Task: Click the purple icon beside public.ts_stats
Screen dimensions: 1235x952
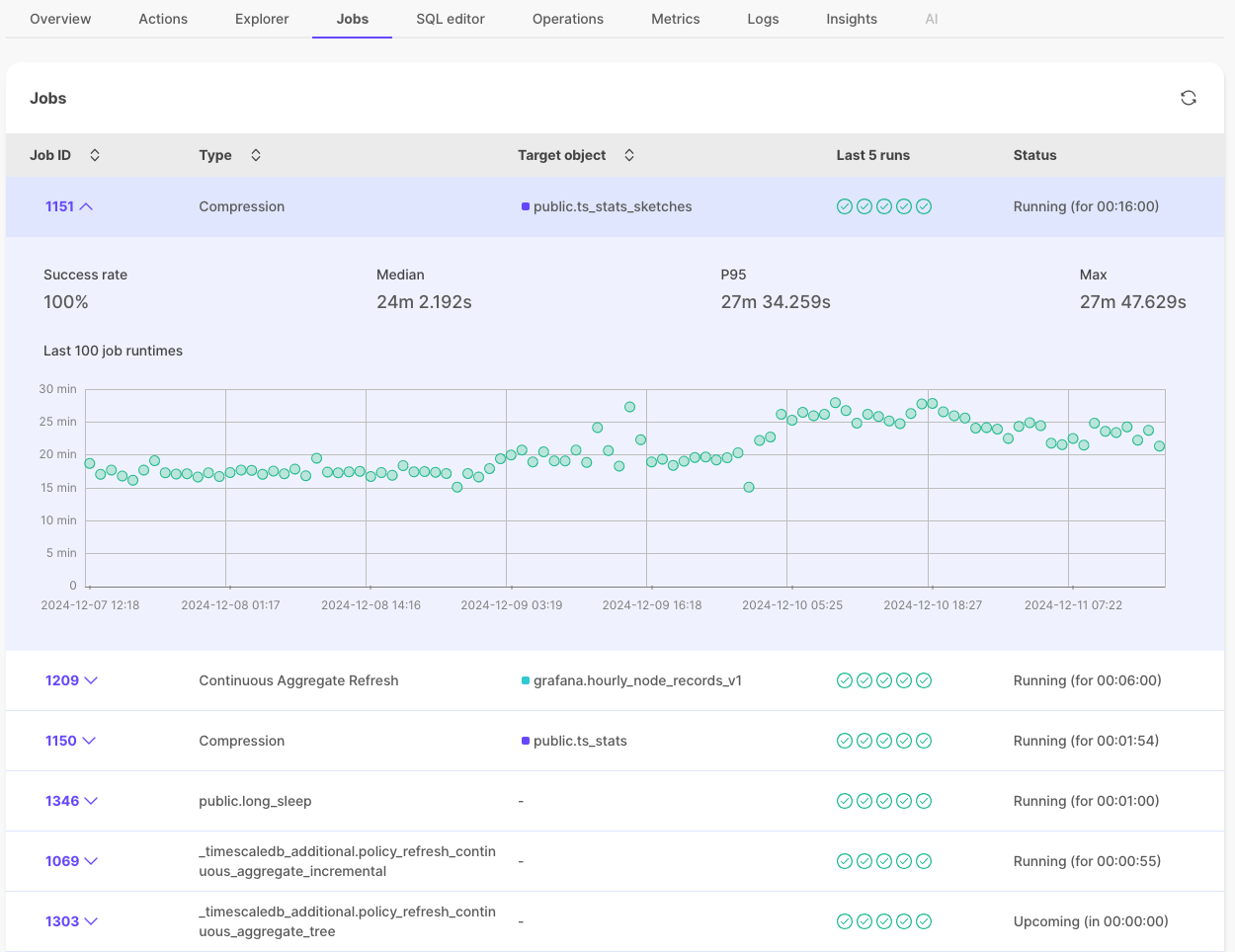Action: pos(526,741)
